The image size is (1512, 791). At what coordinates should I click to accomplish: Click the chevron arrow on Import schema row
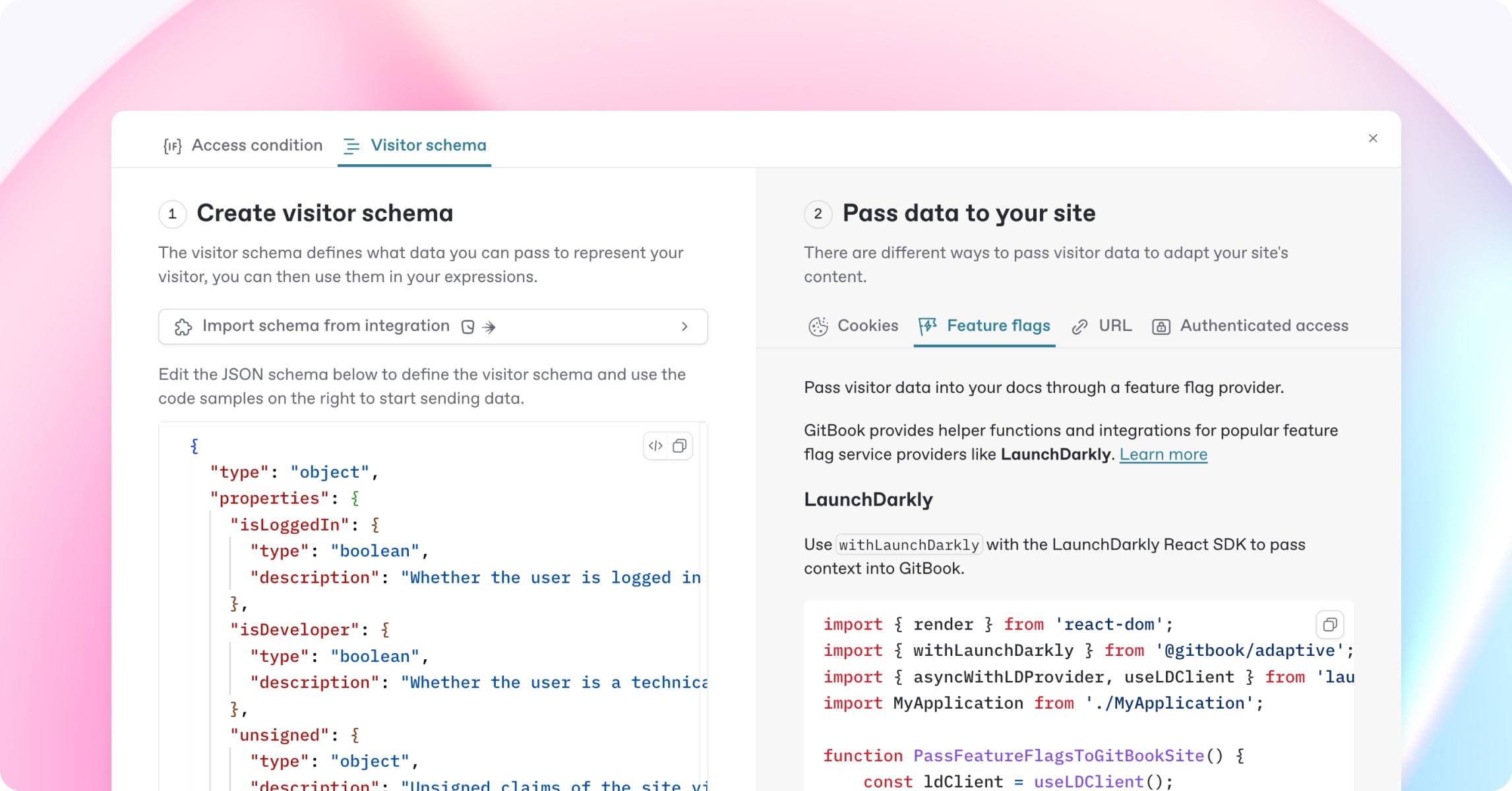click(684, 326)
